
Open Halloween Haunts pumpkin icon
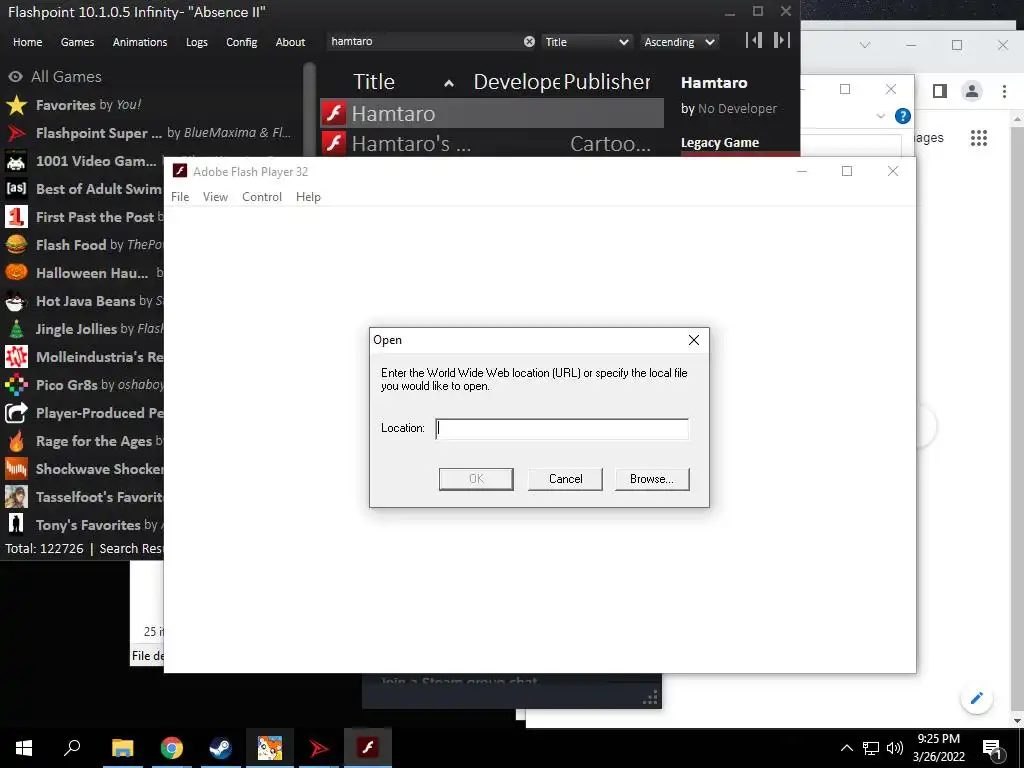(x=16, y=273)
